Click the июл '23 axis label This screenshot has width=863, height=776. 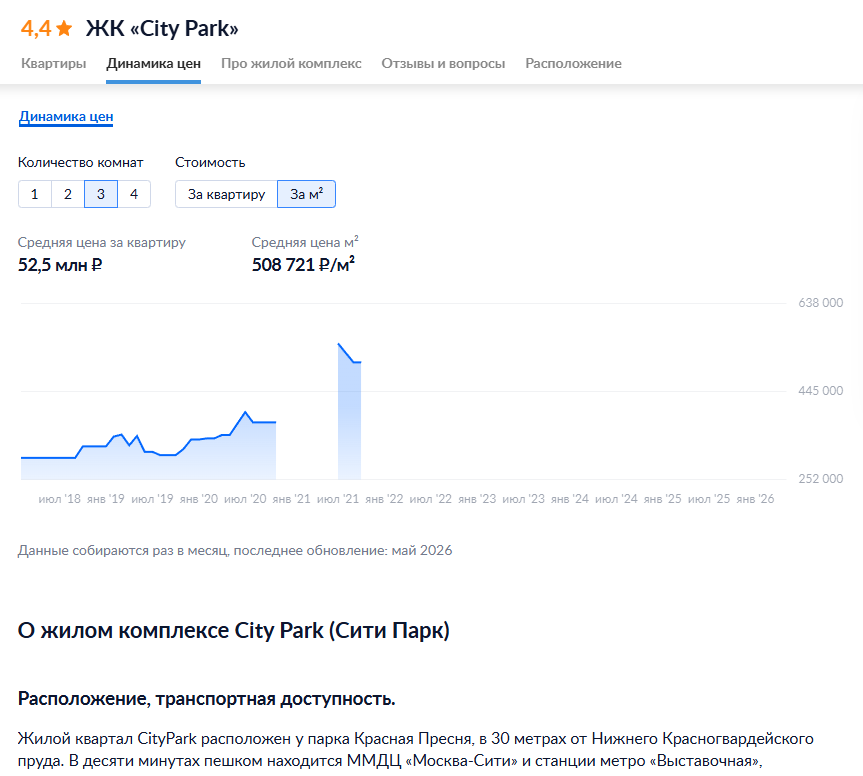click(x=523, y=499)
